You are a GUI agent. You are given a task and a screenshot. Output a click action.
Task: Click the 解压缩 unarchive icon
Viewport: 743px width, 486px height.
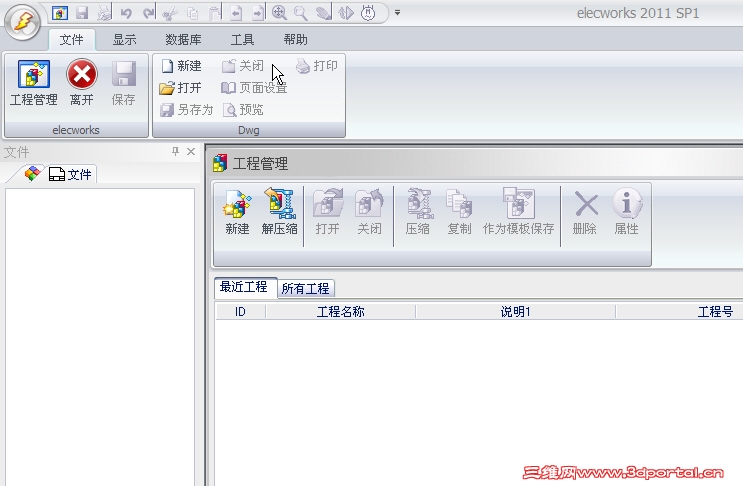point(280,212)
